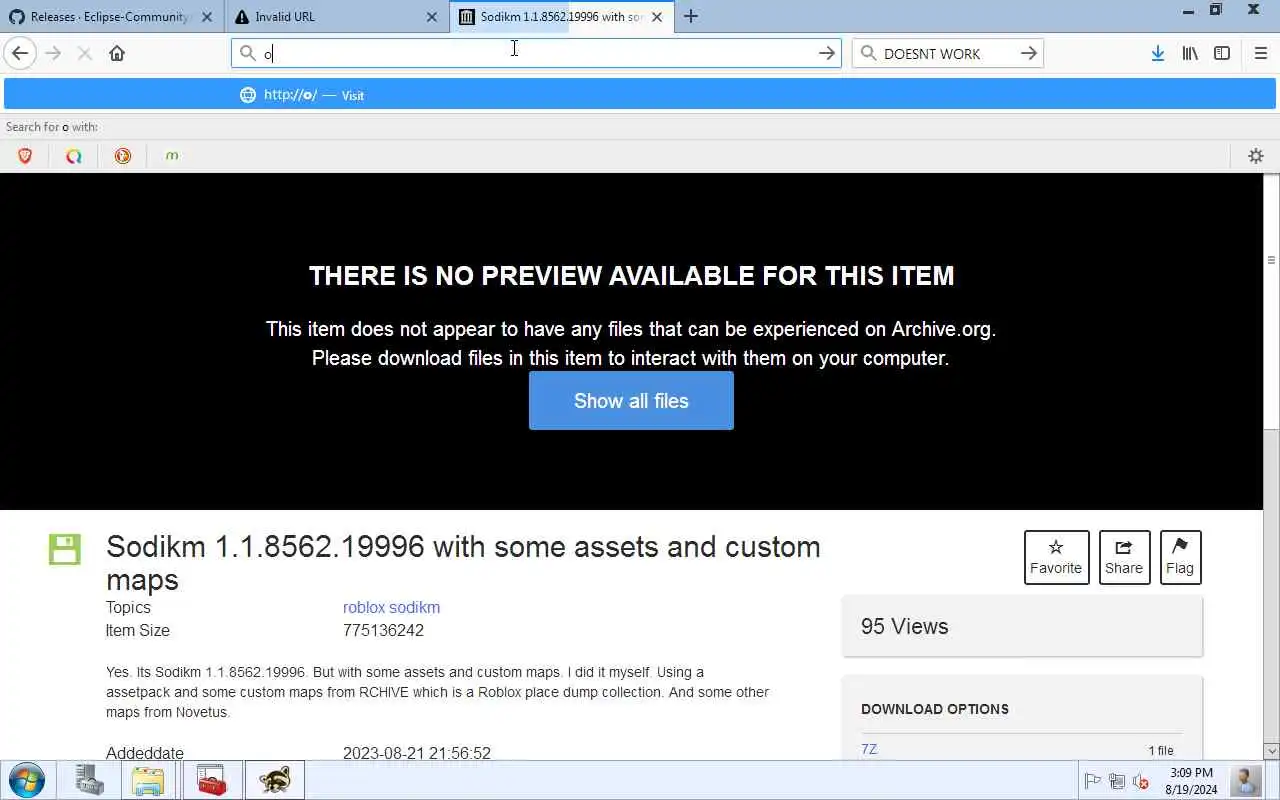Switch to the Releases Eclipse-Community tab
1280x800 pixels.
pos(110,17)
